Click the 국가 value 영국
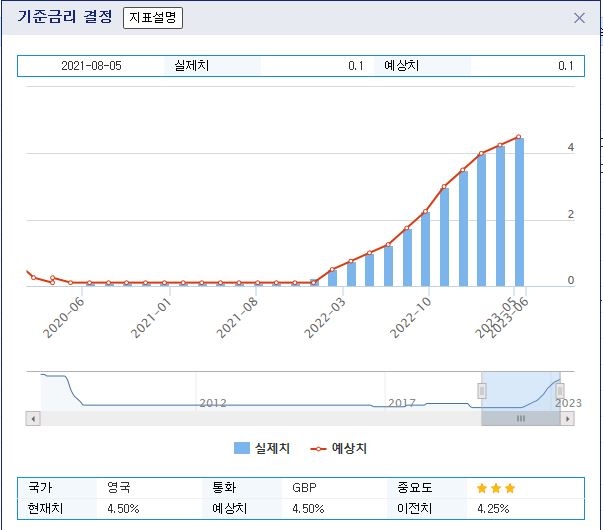The height and width of the screenshot is (530, 603). [119, 488]
